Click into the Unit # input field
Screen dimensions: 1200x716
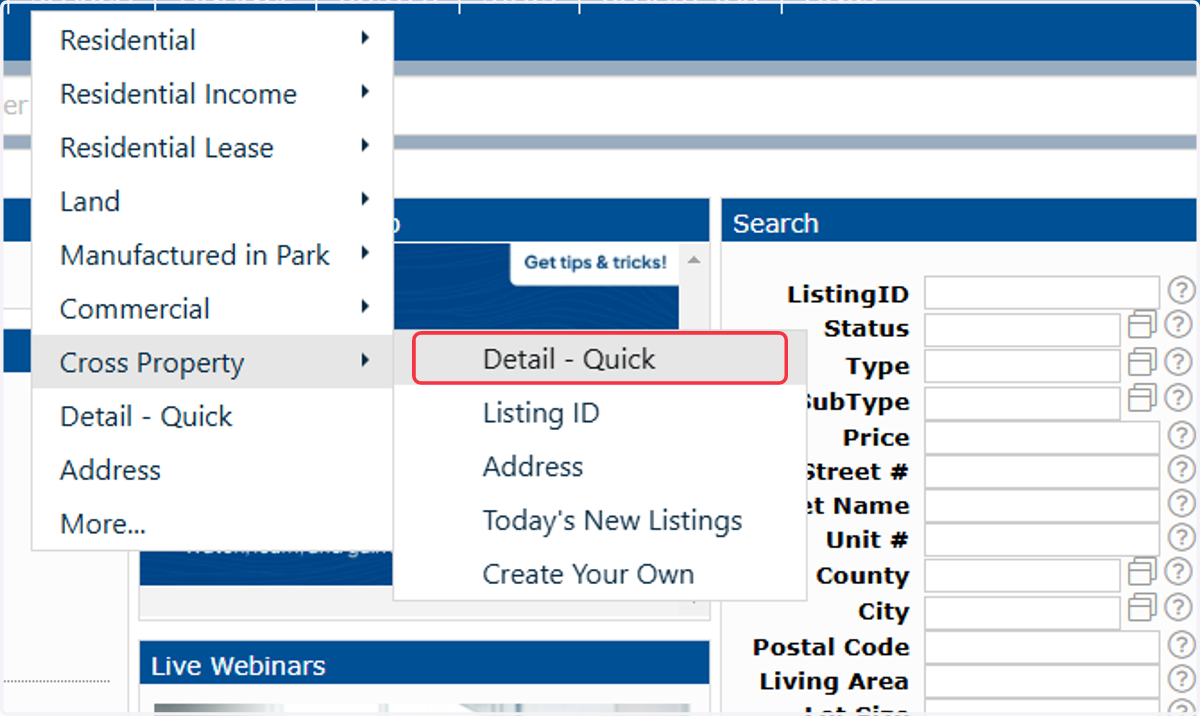coord(1041,539)
